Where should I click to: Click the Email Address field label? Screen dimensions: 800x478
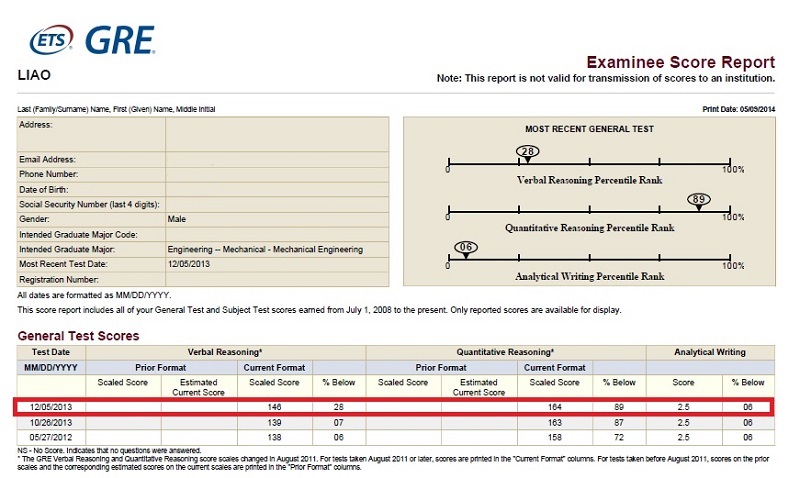coord(47,159)
